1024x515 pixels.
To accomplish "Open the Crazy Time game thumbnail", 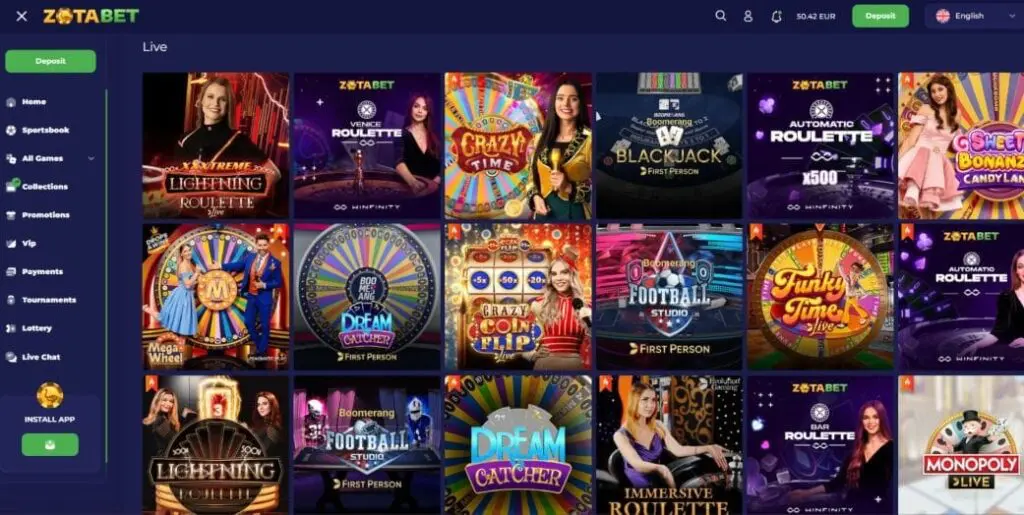I will tap(518, 145).
